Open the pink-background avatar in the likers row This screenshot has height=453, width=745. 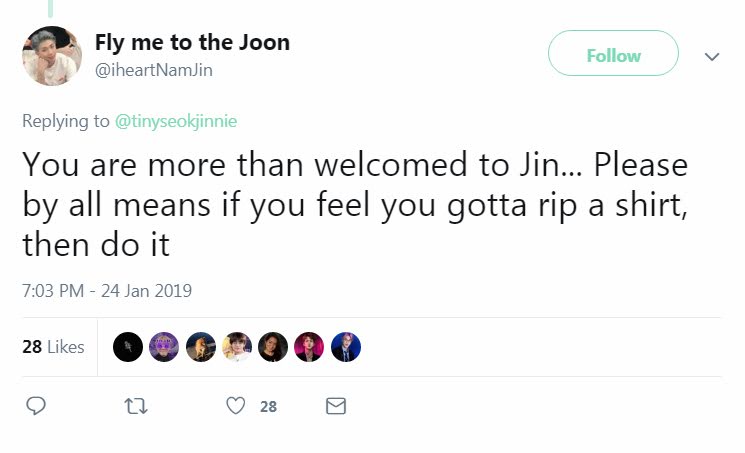[x=309, y=347]
